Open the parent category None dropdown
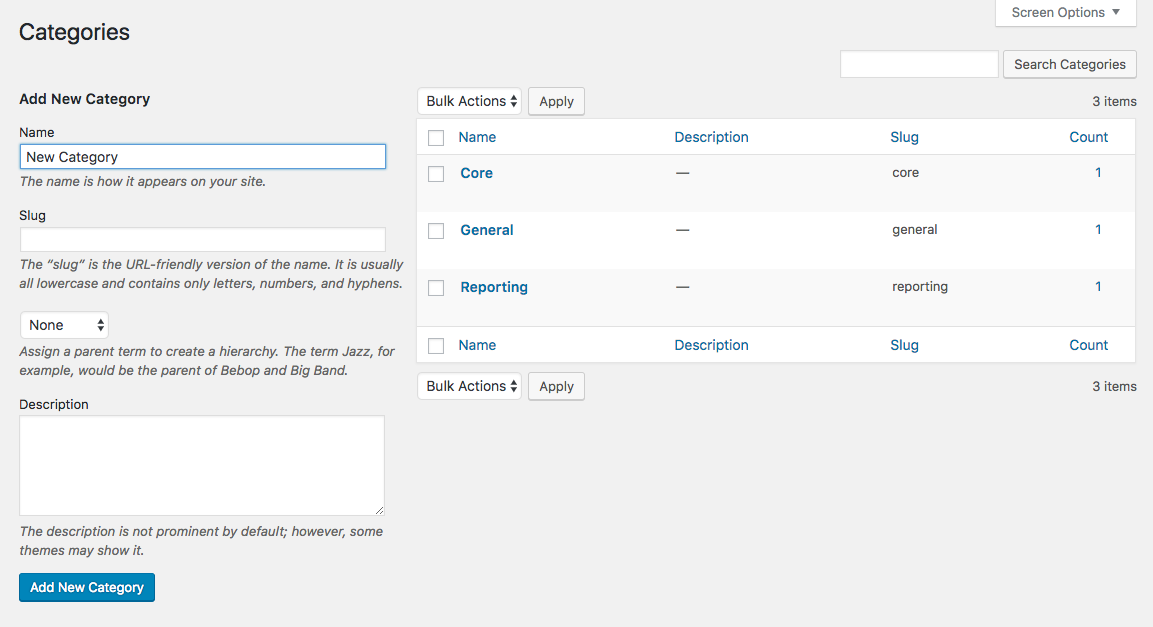 coord(64,325)
